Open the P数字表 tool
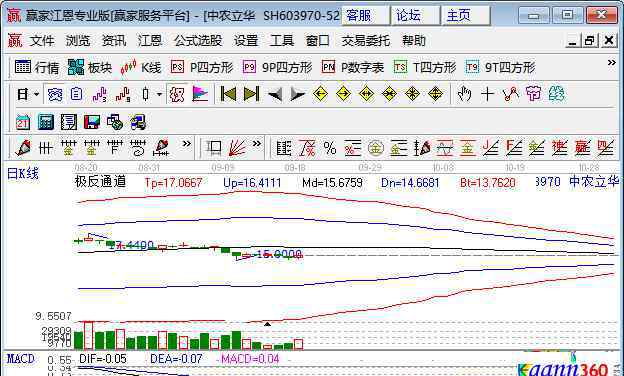The width and height of the screenshot is (624, 376). coord(353,67)
